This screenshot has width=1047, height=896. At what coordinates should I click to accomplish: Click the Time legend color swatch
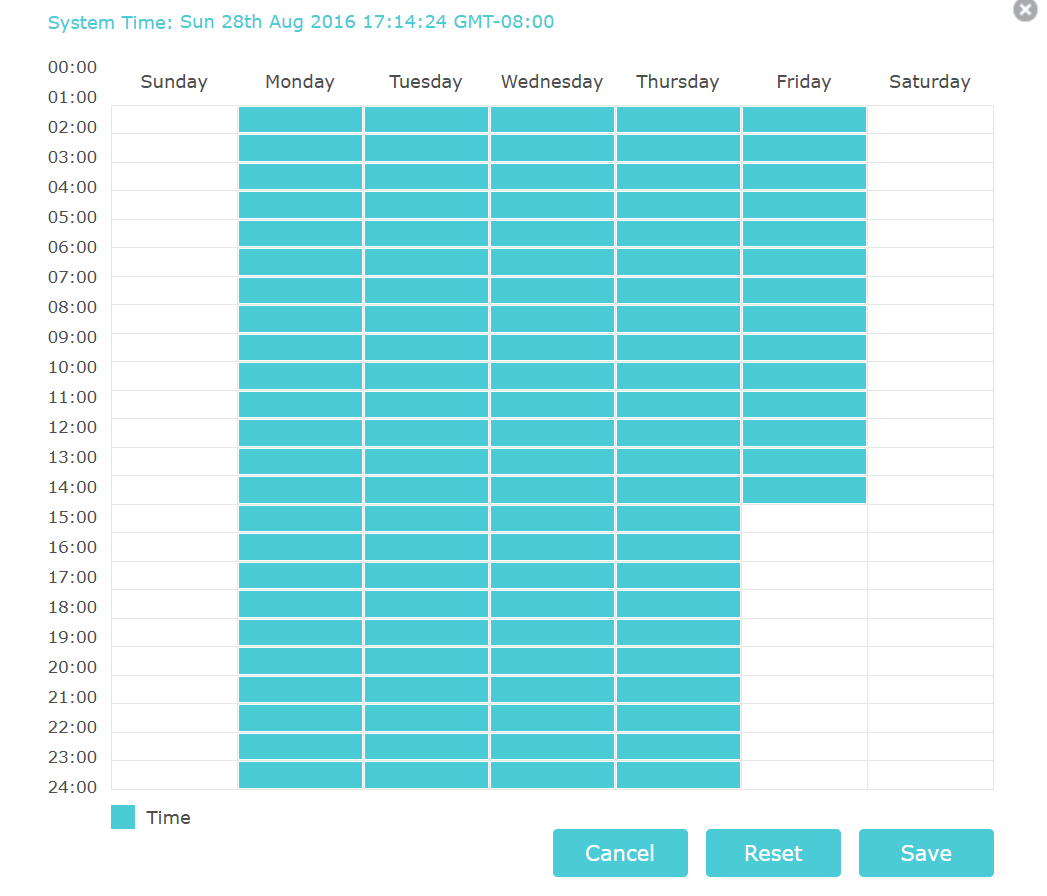point(123,817)
